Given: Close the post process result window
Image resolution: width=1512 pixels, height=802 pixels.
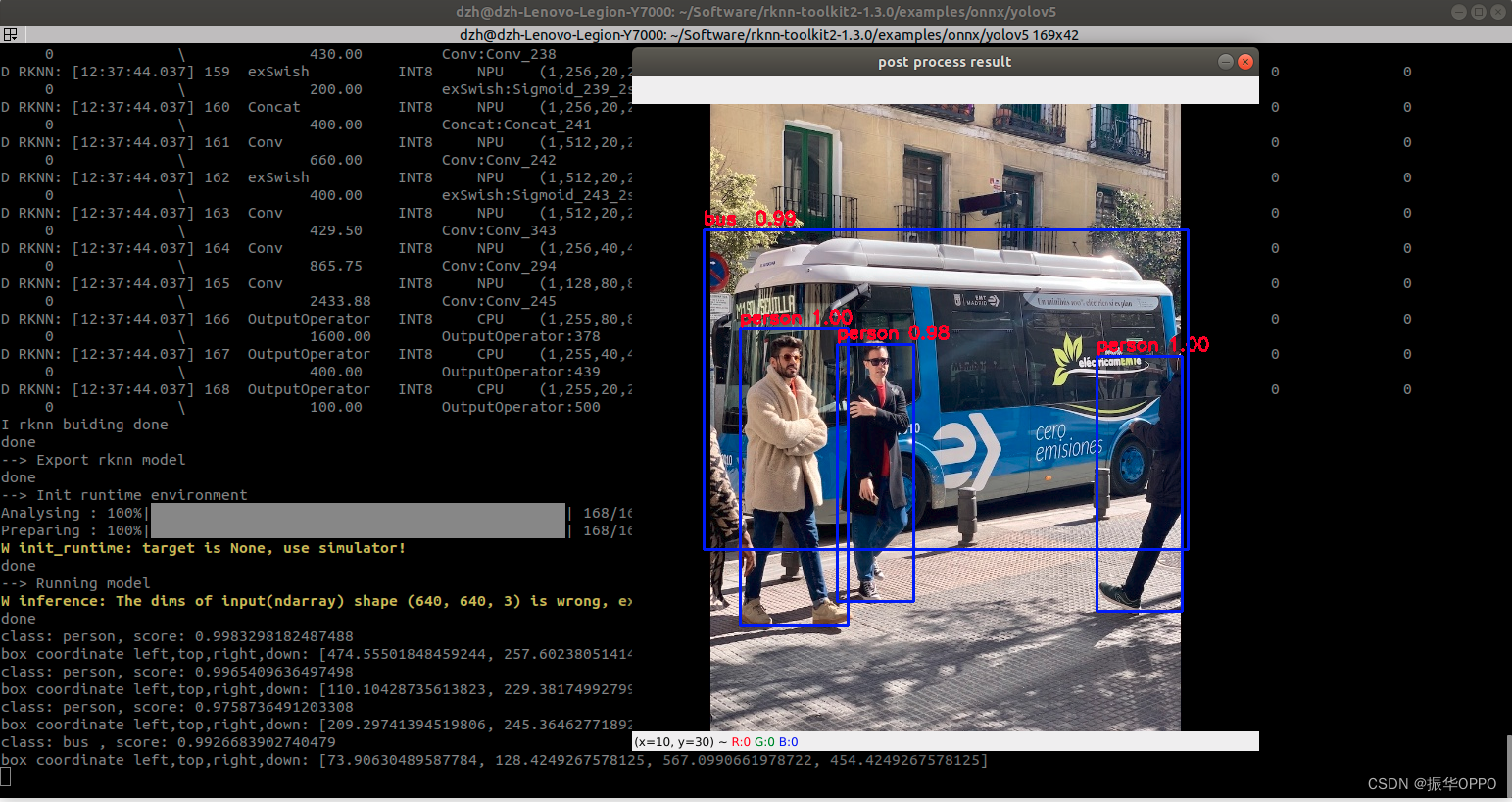Looking at the screenshot, I should coord(1245,62).
